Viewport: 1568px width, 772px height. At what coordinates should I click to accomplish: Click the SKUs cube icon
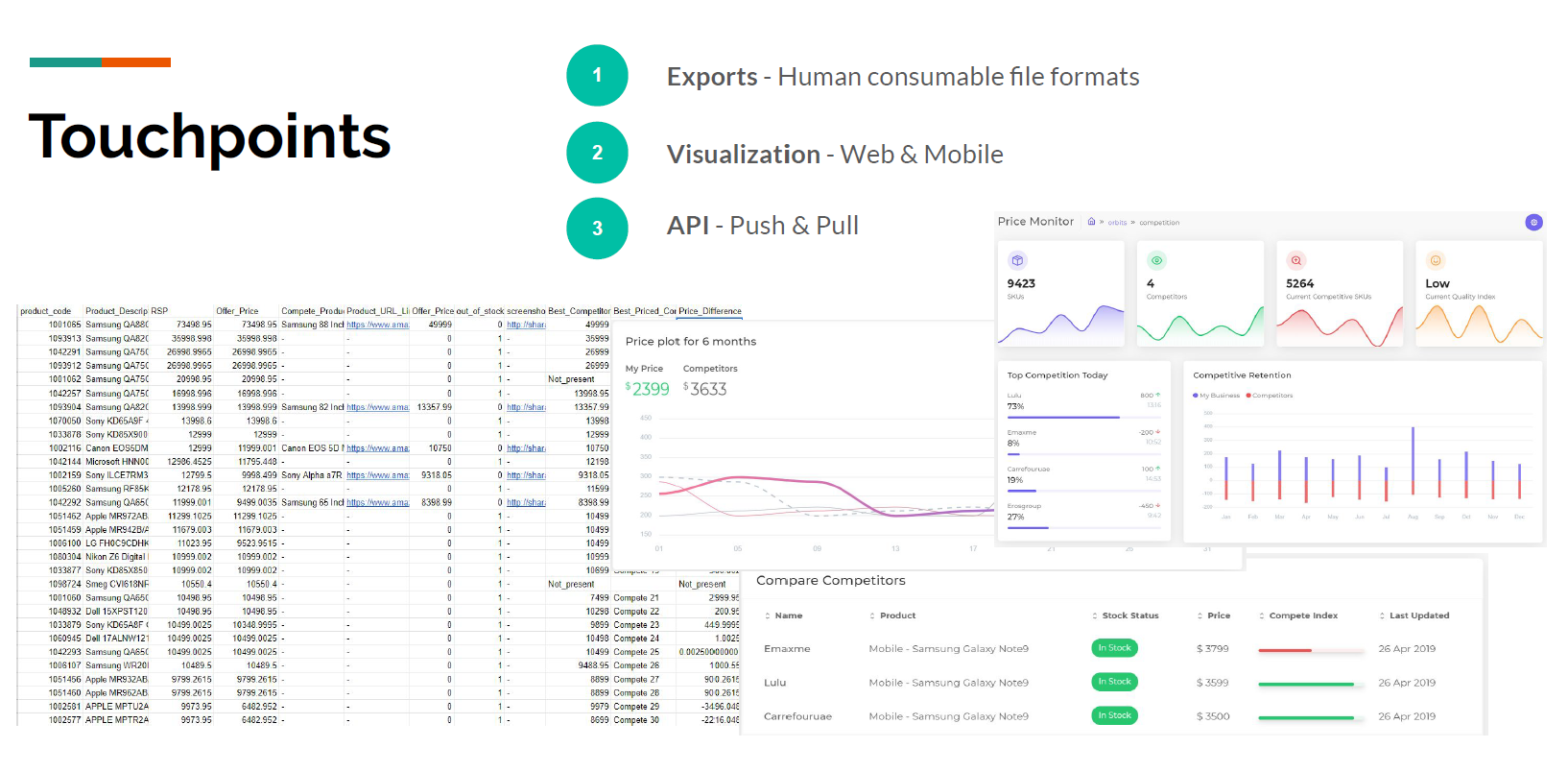pyautogui.click(x=1017, y=260)
